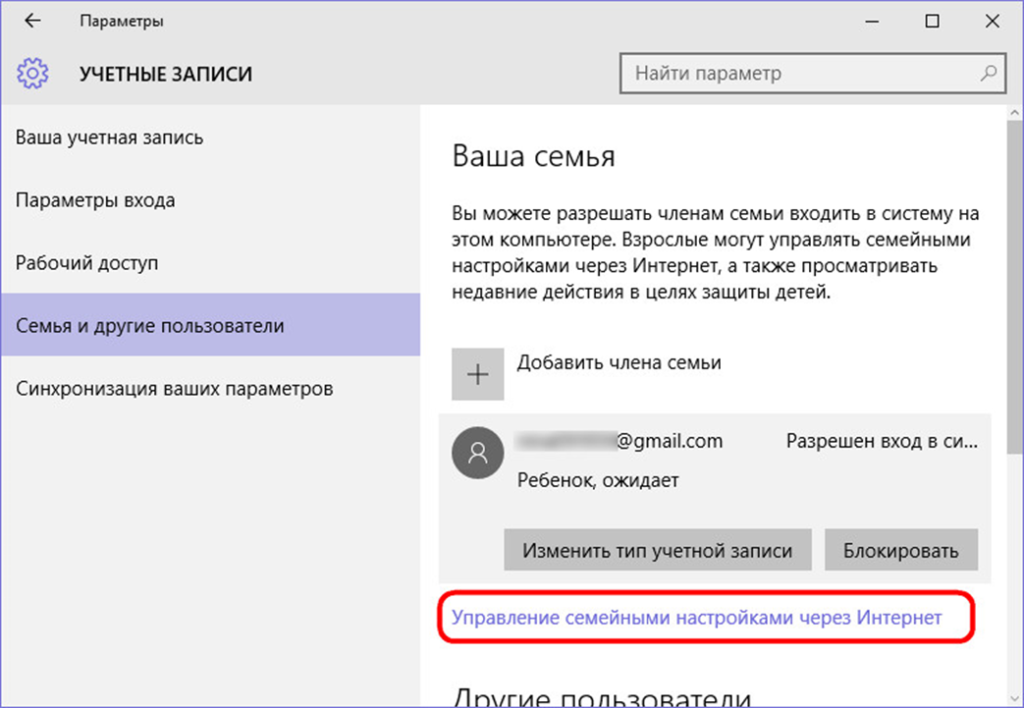The height and width of the screenshot is (708, 1024).
Task: Maximize the Параметры window
Action: [x=932, y=21]
